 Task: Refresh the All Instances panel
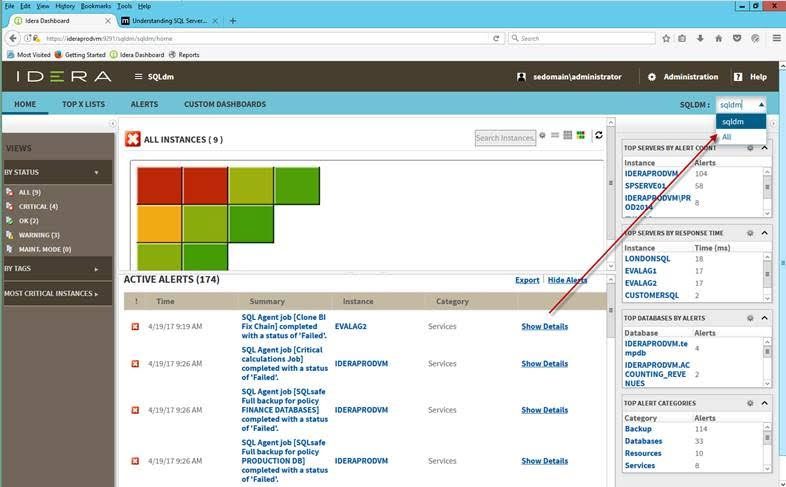[599, 135]
